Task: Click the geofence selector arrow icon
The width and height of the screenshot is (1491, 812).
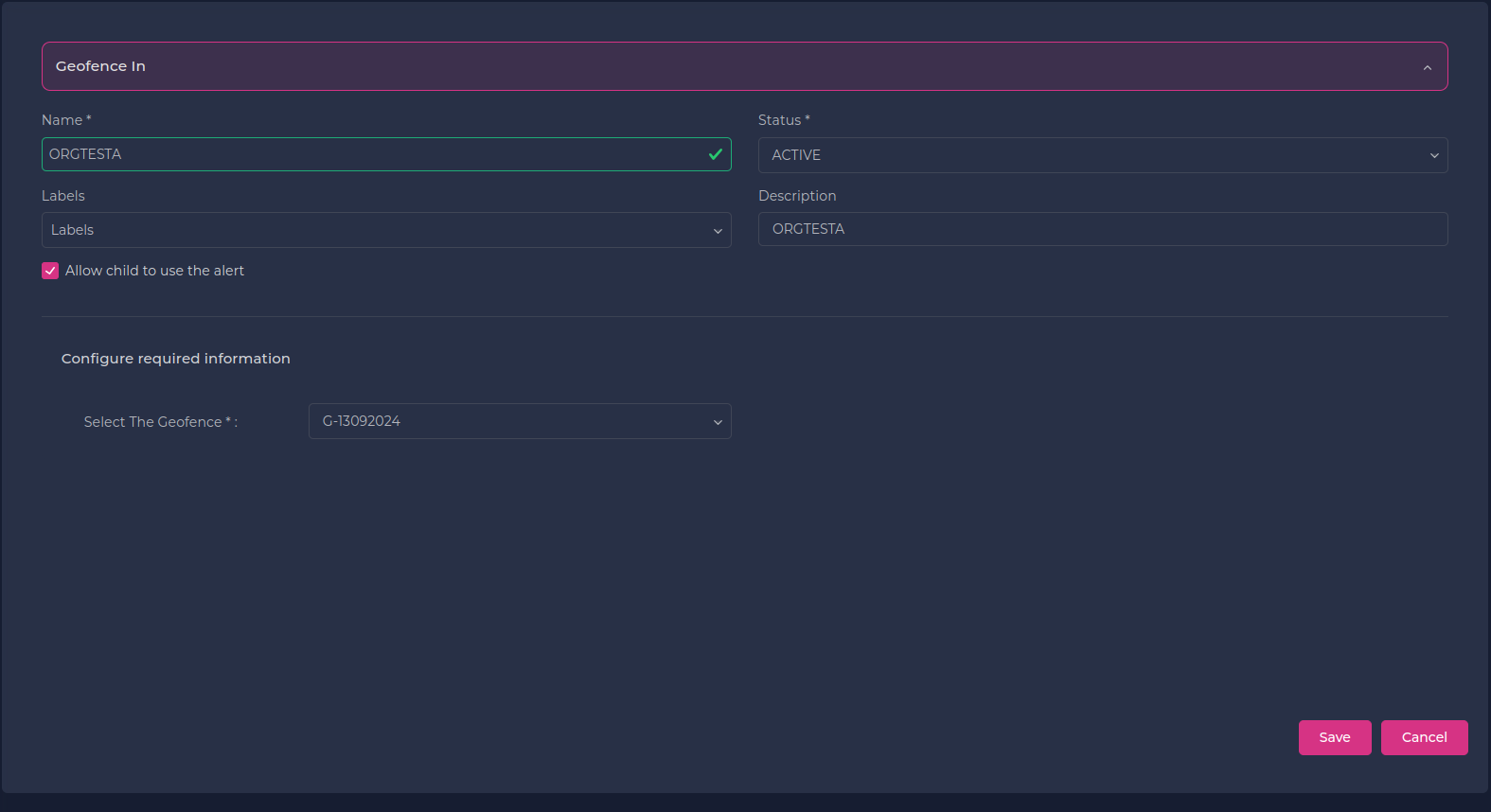Action: click(x=717, y=422)
